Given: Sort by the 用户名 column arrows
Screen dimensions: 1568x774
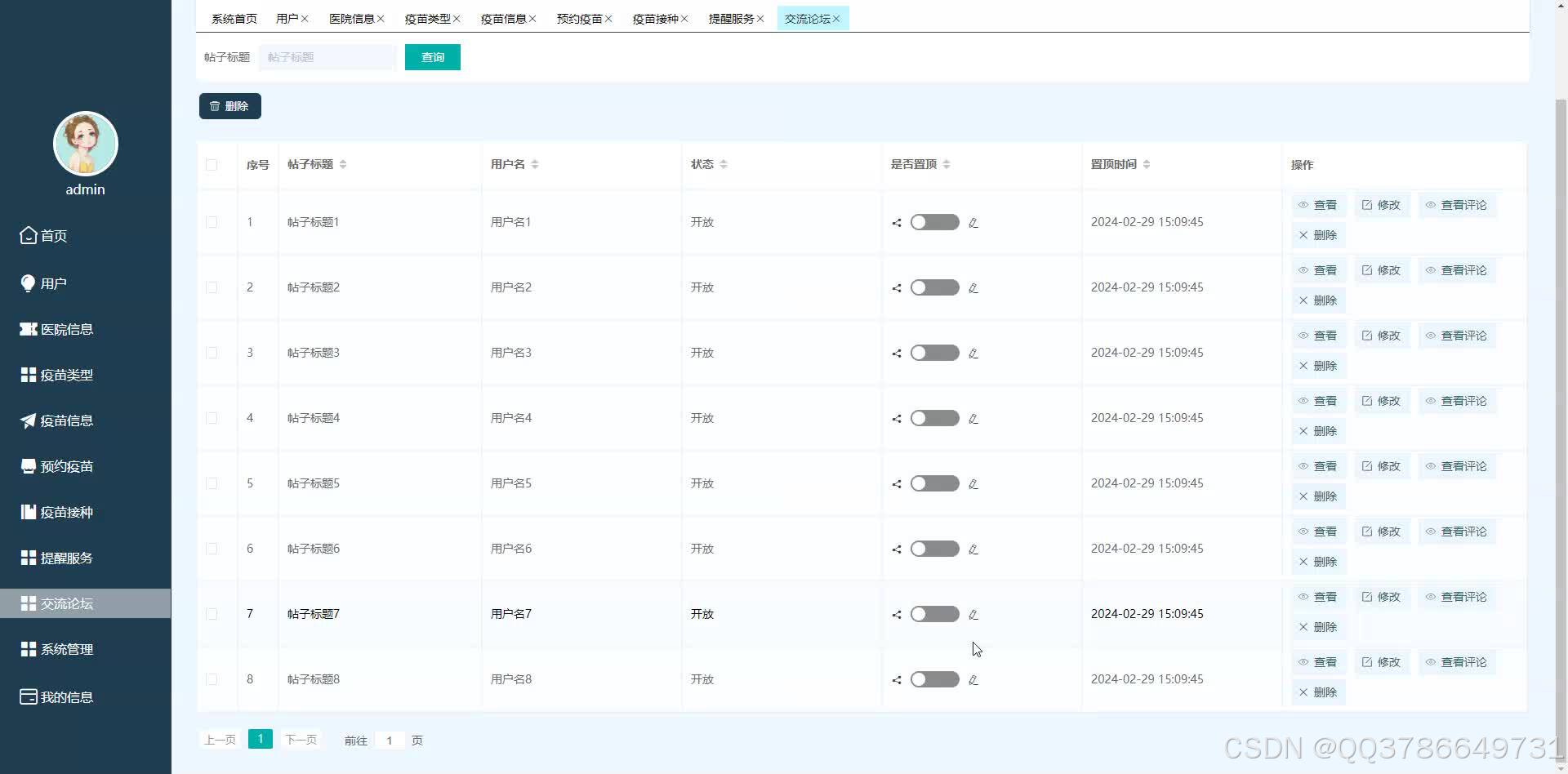Looking at the screenshot, I should click(x=535, y=164).
